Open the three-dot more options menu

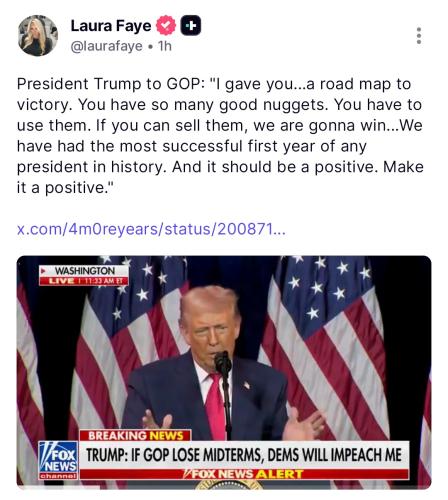(419, 36)
